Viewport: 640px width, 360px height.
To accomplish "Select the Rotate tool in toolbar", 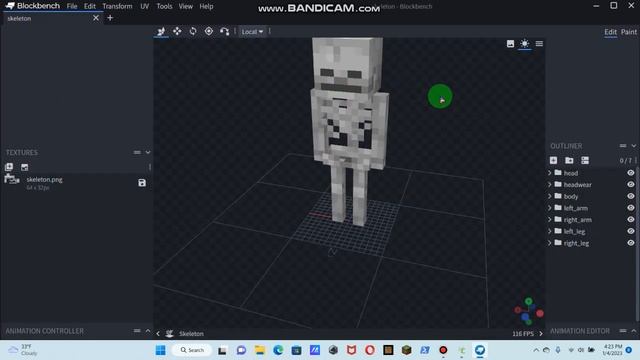I will coord(193,31).
